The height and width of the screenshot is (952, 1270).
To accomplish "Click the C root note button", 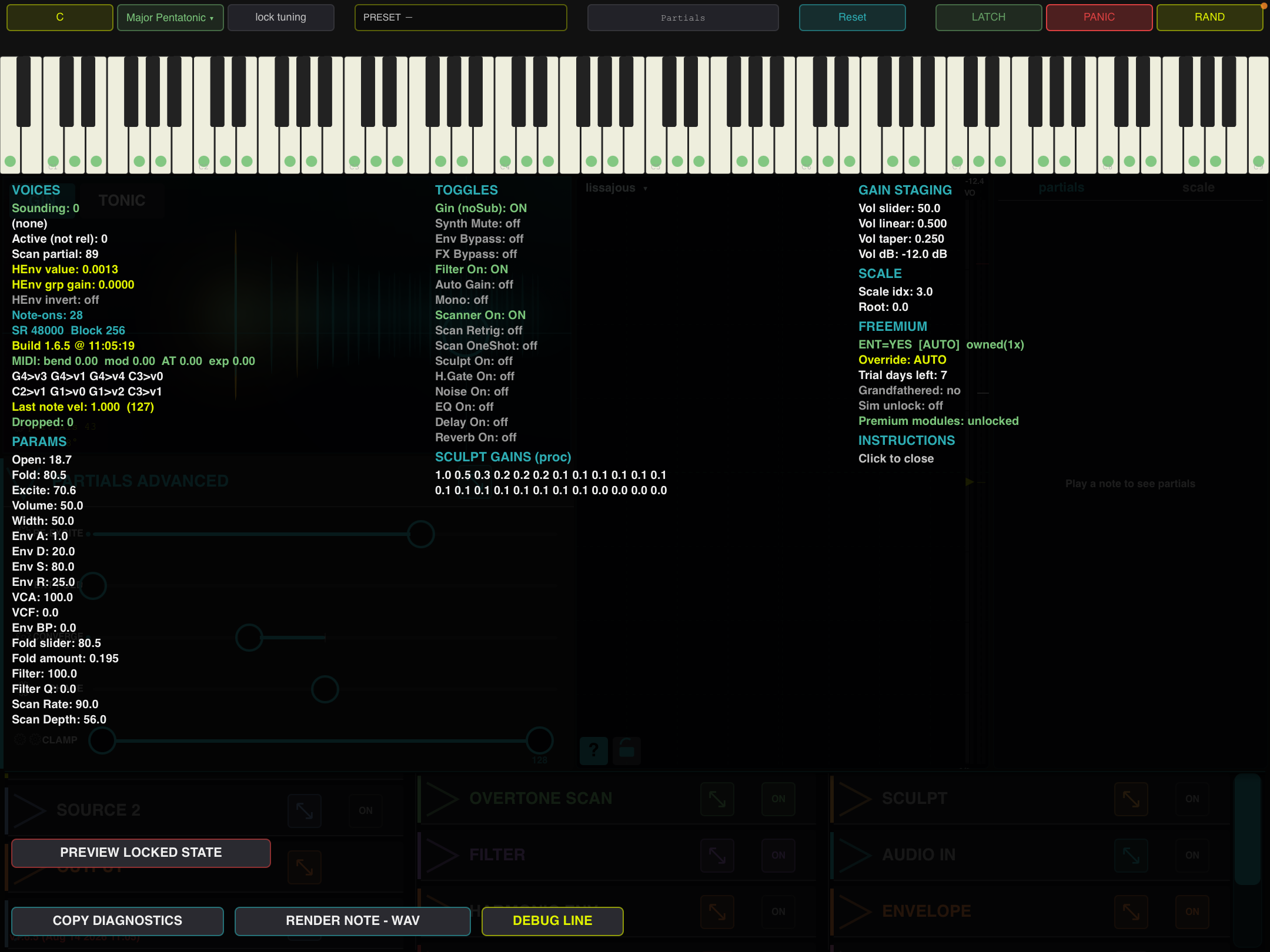I will coord(59,18).
